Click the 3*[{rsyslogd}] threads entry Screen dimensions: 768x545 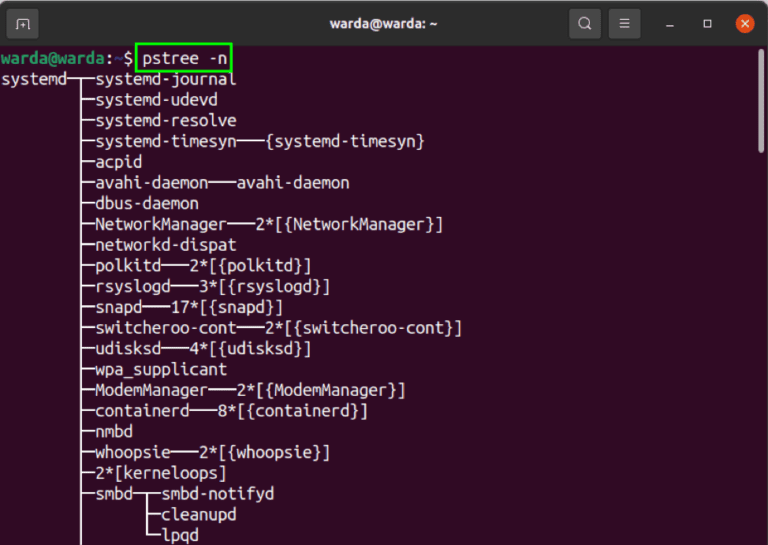pos(264,286)
